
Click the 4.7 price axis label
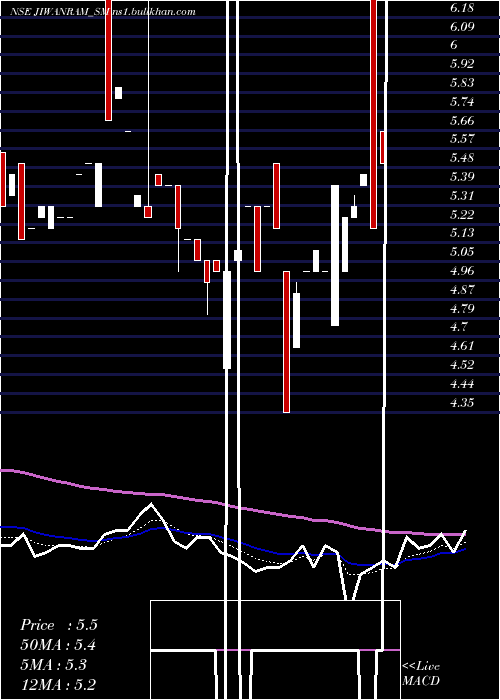pos(458,327)
